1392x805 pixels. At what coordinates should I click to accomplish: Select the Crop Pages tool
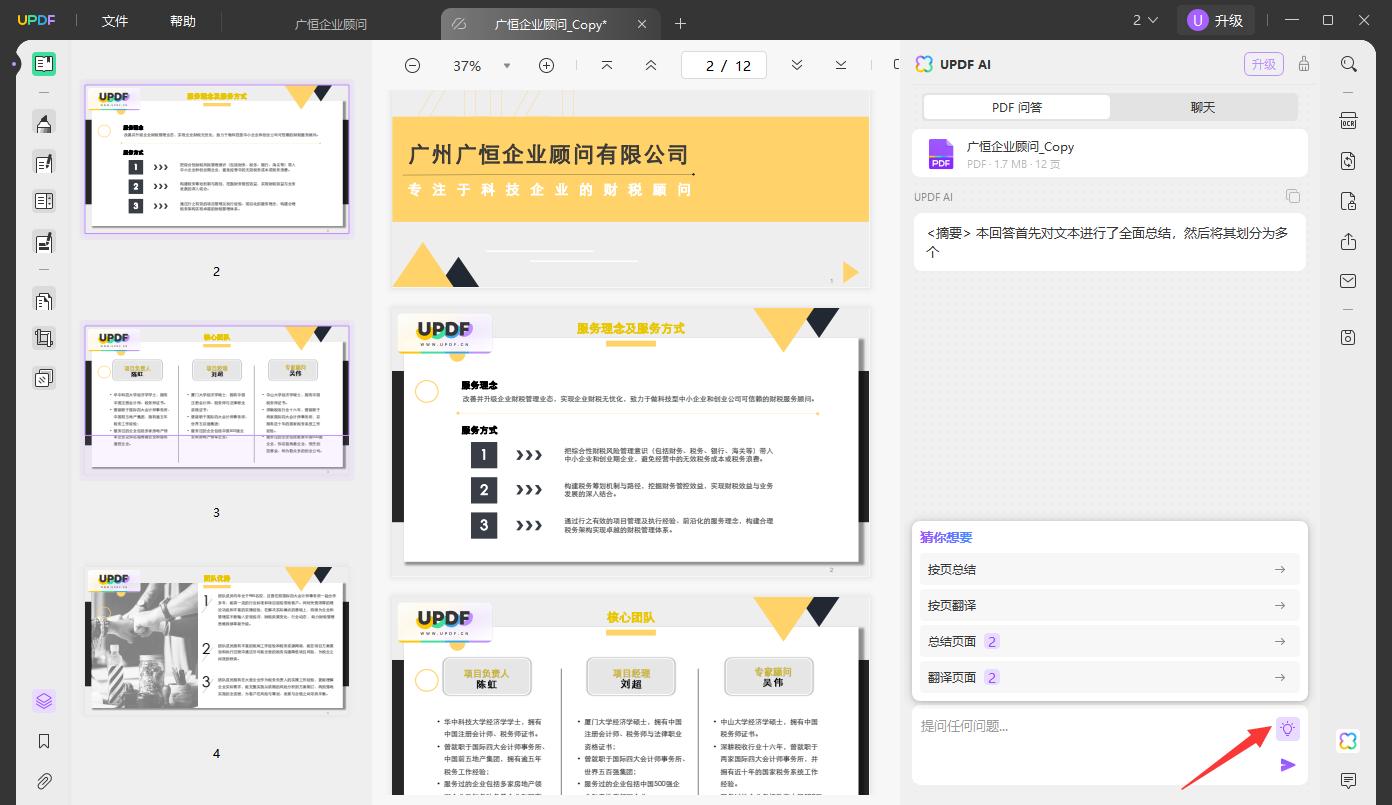coord(43,338)
